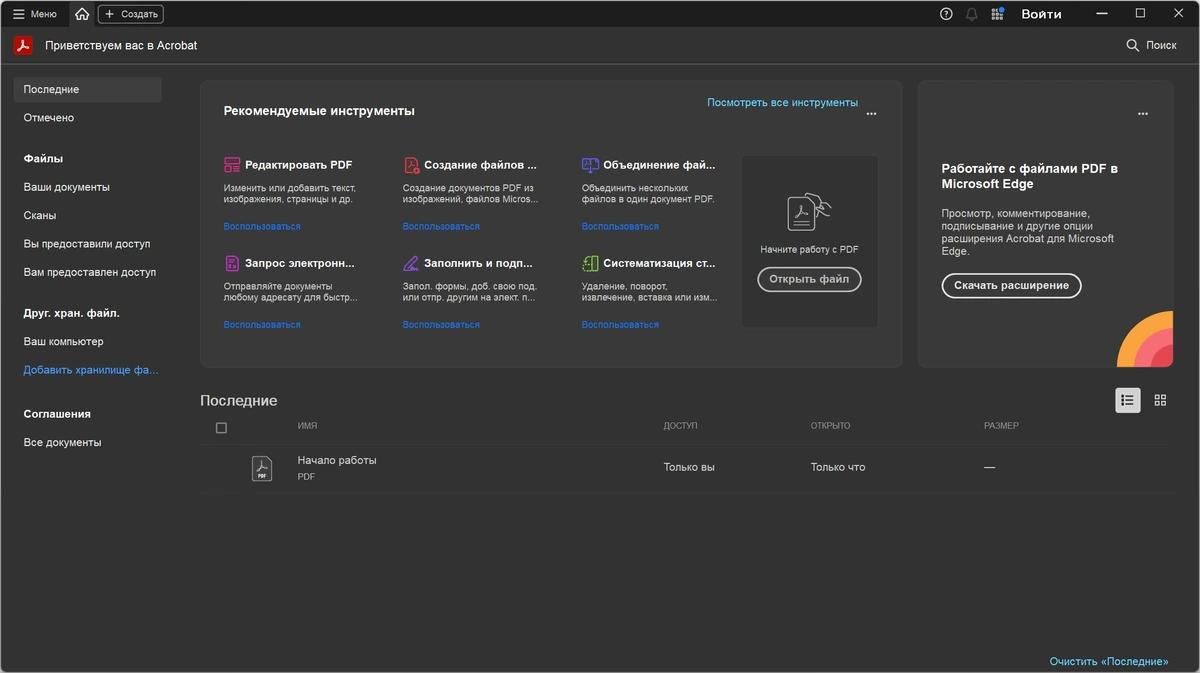Screen dimensions: 1200x673
Task: Click the Объединение фай... title text
Action: 659,165
